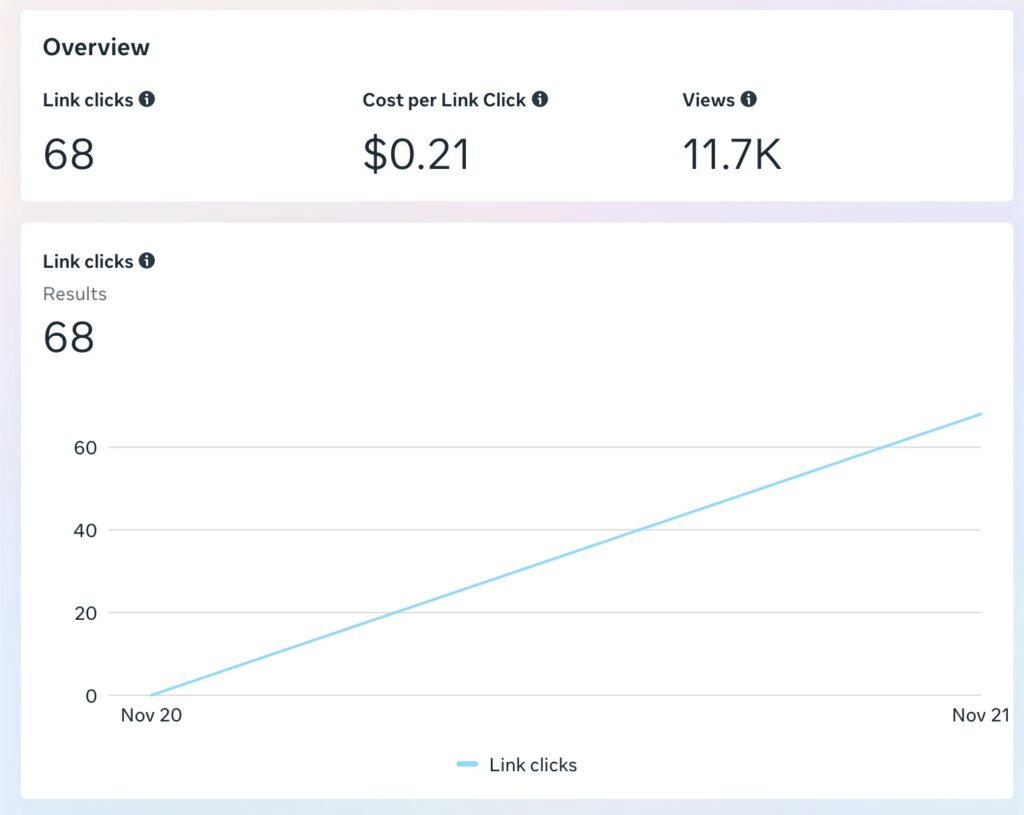
Task: Click the 40 y-axis gridline label
Action: coord(85,530)
